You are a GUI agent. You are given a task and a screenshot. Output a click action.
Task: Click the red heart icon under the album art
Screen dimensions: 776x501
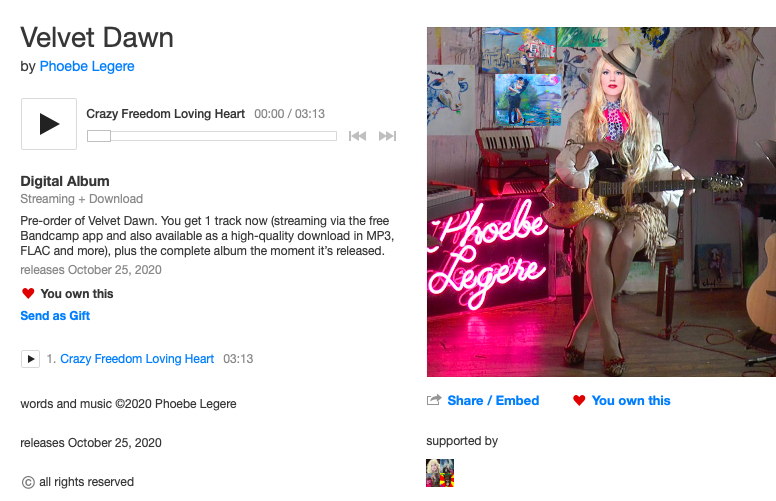point(579,401)
